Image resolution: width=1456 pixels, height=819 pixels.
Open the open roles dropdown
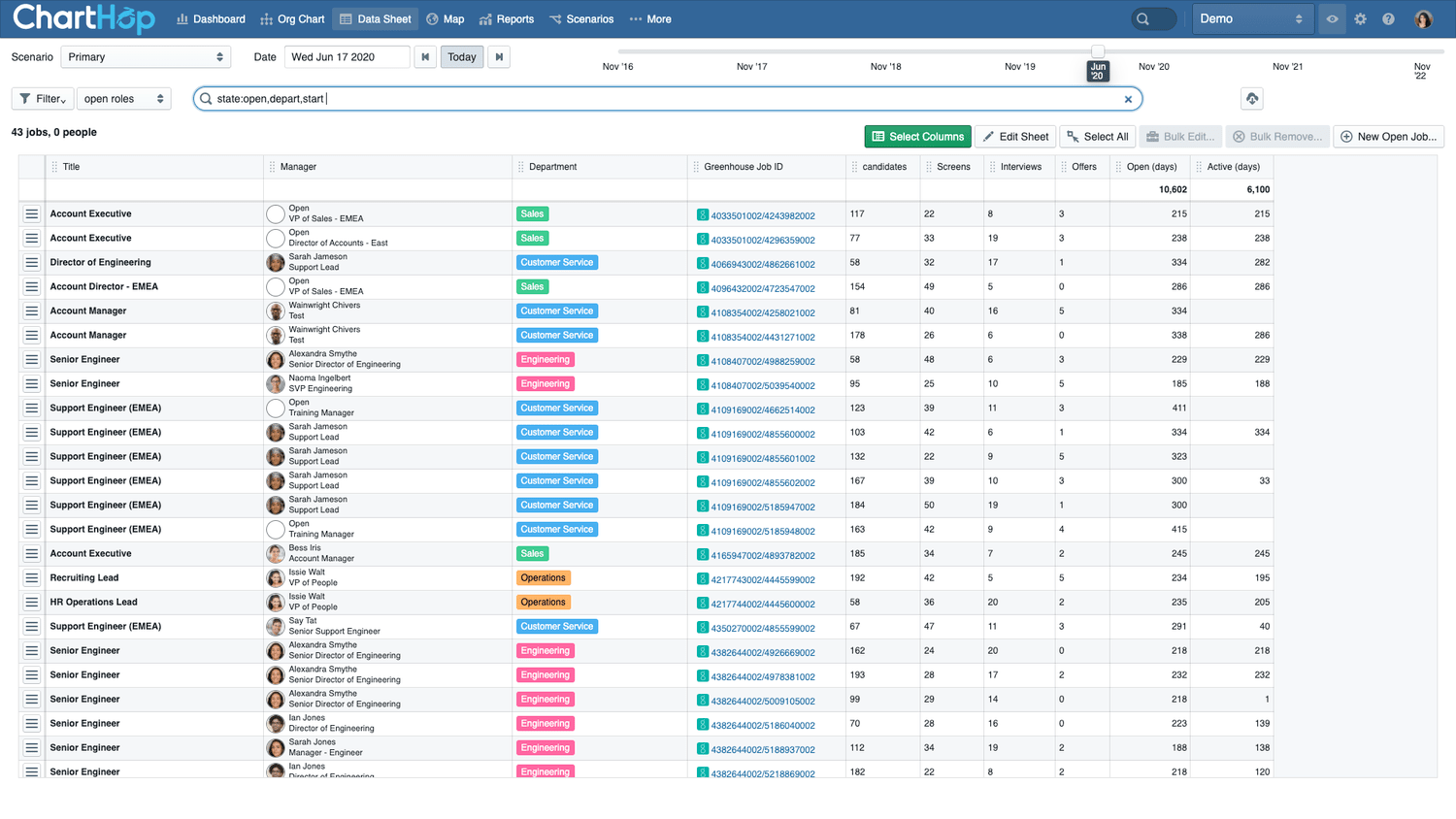coord(123,99)
